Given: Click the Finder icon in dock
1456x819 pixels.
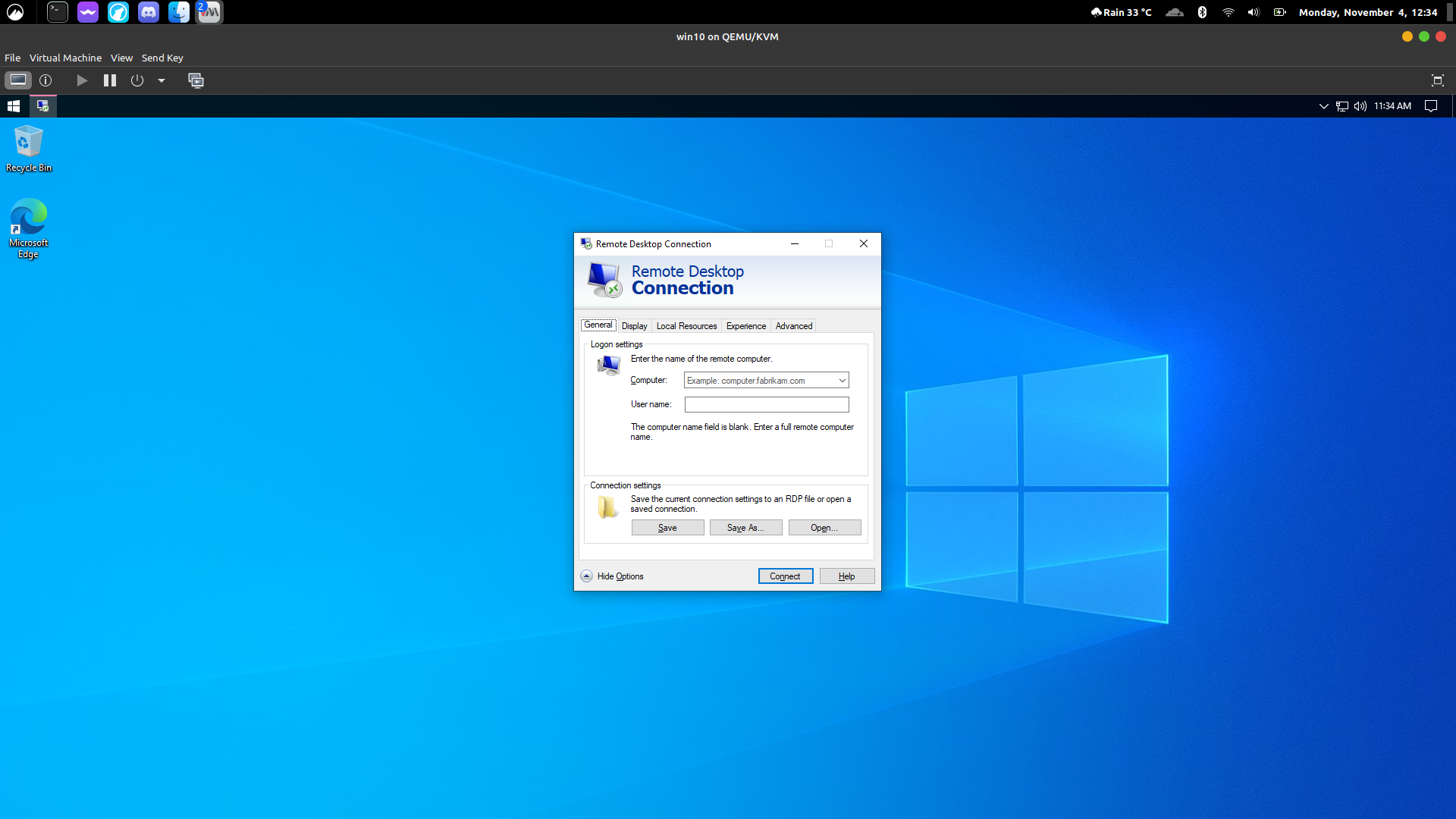Looking at the screenshot, I should click(x=179, y=11).
